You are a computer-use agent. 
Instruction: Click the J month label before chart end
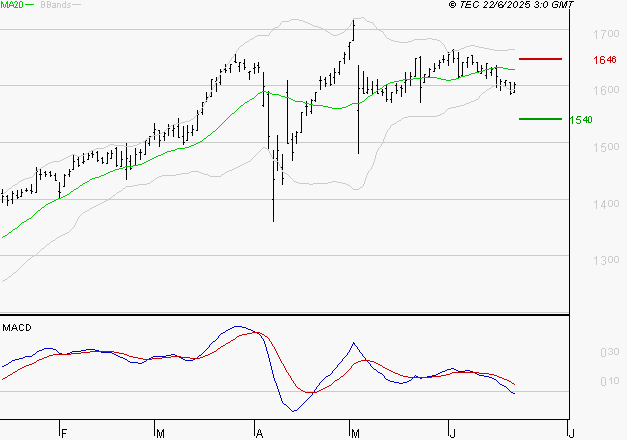[x=453, y=434]
